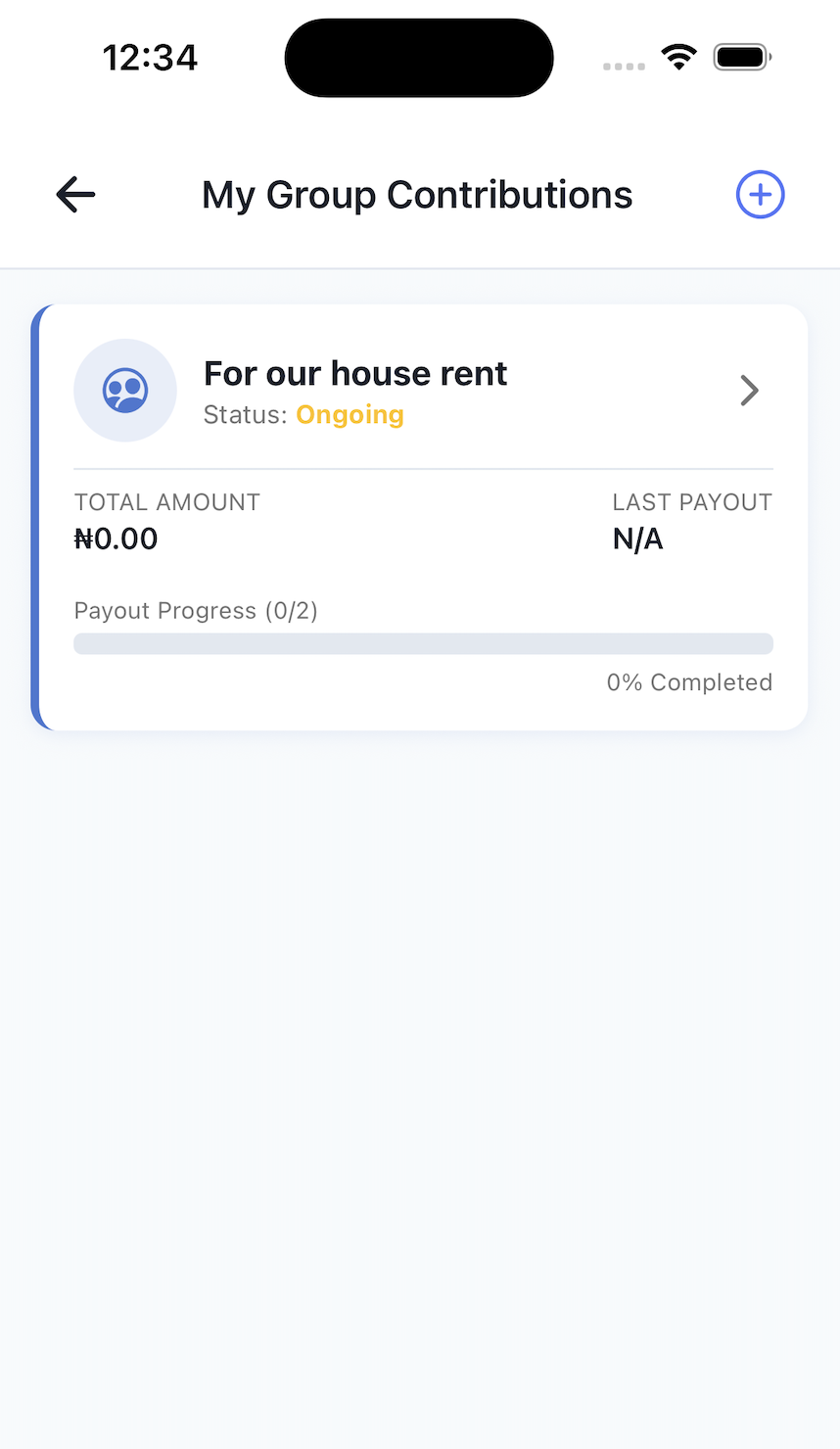Tap the My Group Contributions header title
Viewport: 840px width, 1449px height.
click(x=417, y=195)
